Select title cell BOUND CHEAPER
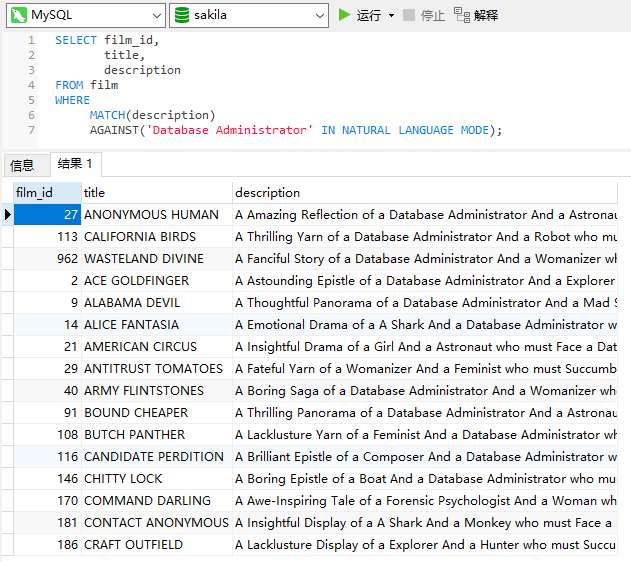 click(157, 412)
